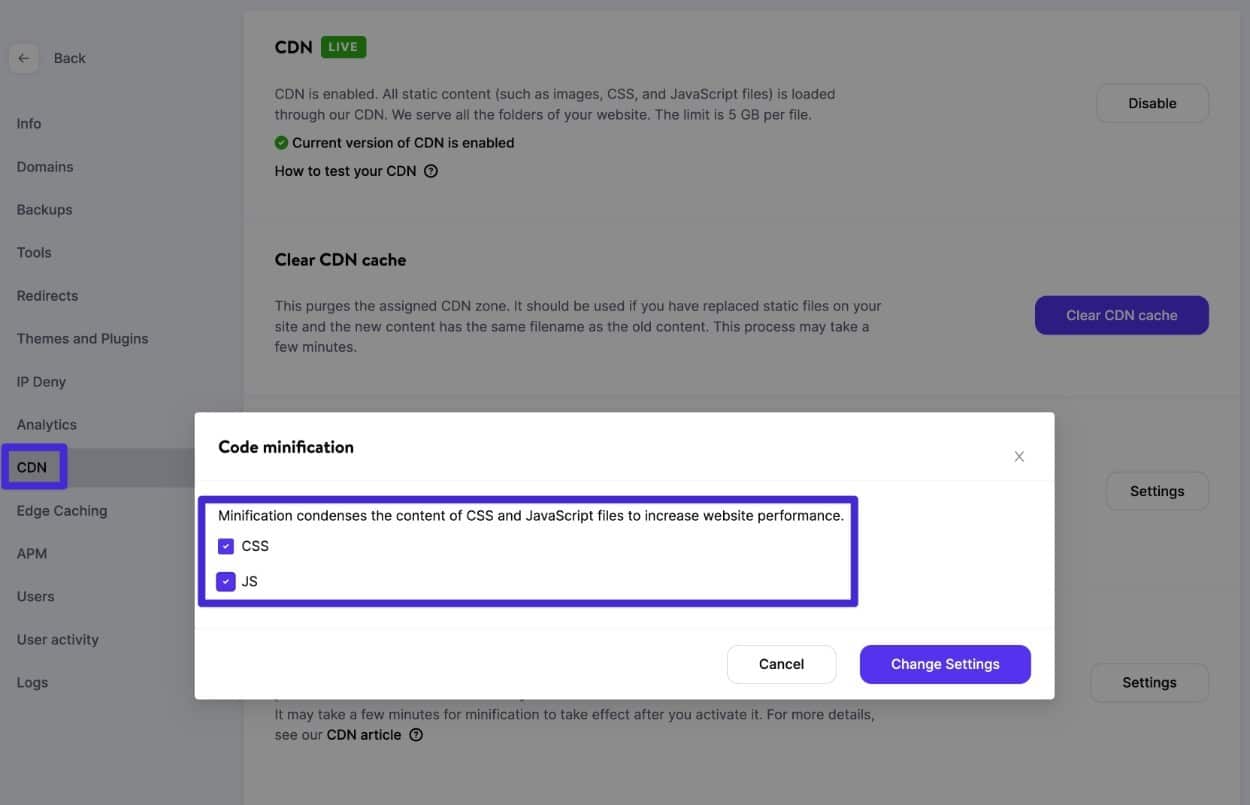This screenshot has width=1250, height=805.
Task: Select Edge Caching from the sidebar
Action: (x=62, y=510)
